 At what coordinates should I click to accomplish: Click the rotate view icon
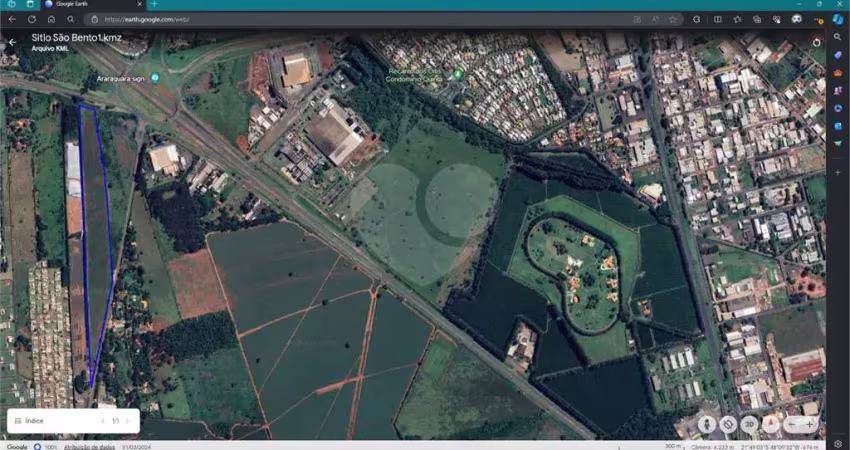click(729, 424)
